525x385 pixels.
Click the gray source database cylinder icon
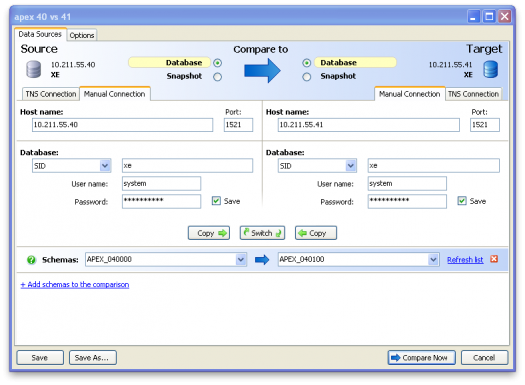33,69
